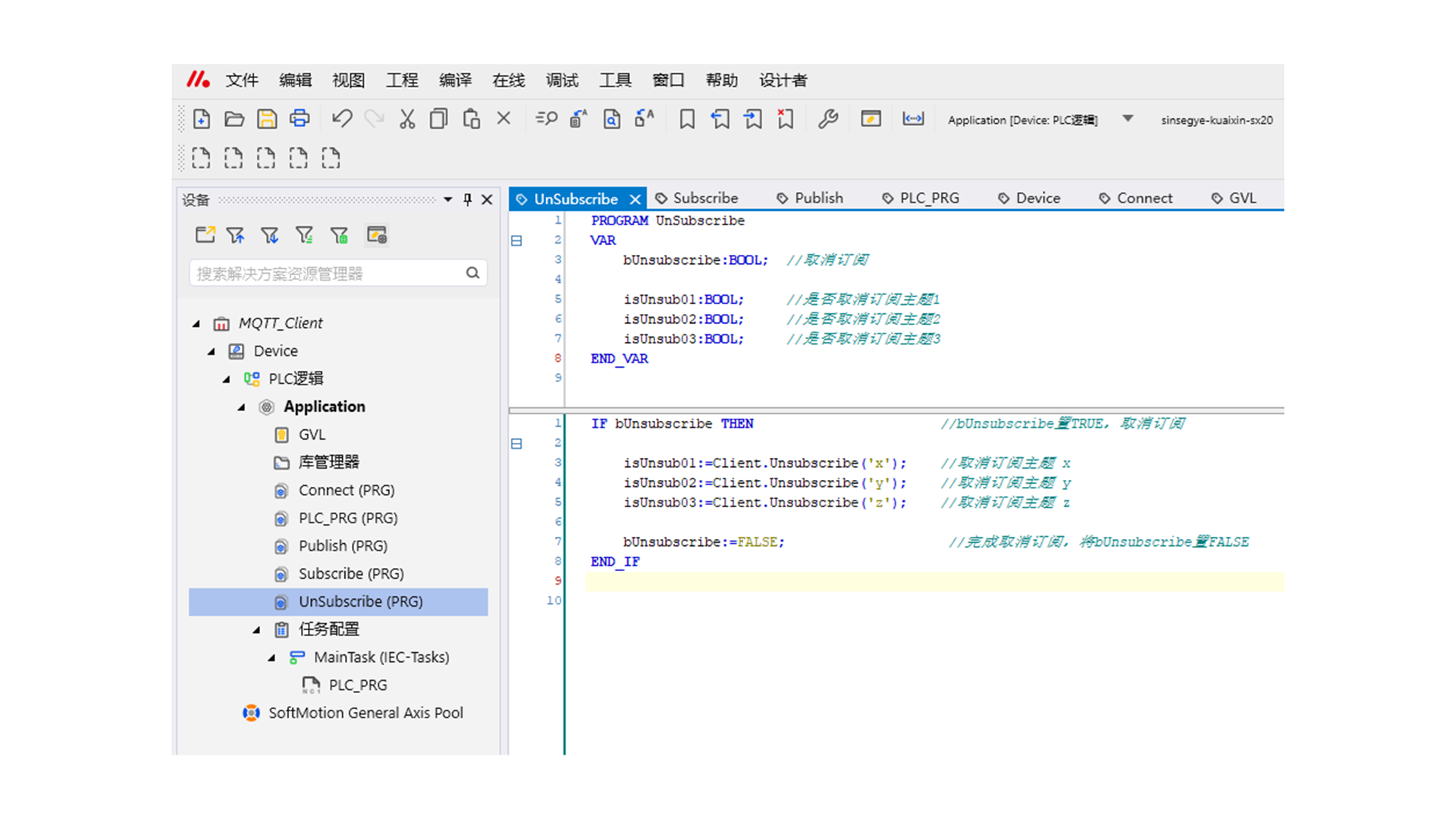Collapse the Device tree node
Screen dimensions: 1456x819
coord(212,352)
